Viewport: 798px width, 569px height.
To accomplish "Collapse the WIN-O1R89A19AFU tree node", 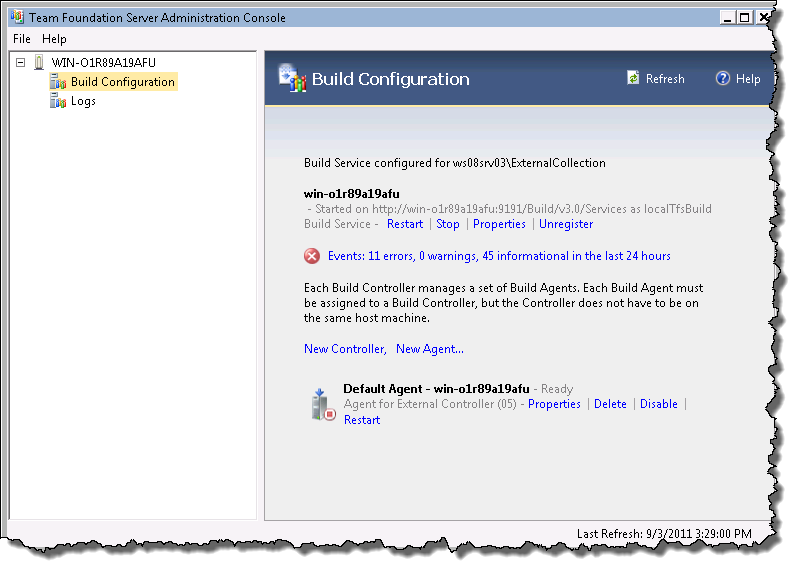I will tap(22, 63).
